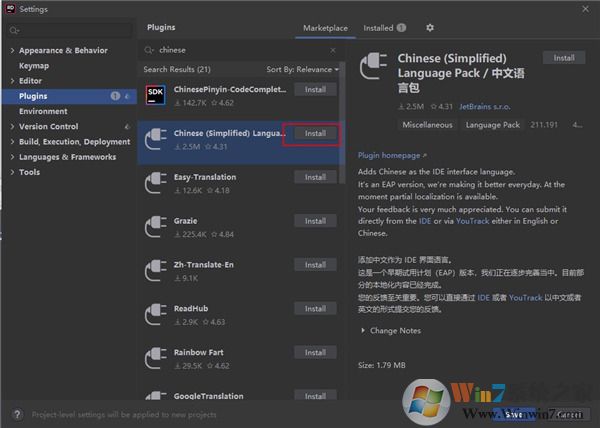The width and height of the screenshot is (600, 428).
Task: Click the Zh-Translate-En plugin icon
Action: [x=155, y=270]
